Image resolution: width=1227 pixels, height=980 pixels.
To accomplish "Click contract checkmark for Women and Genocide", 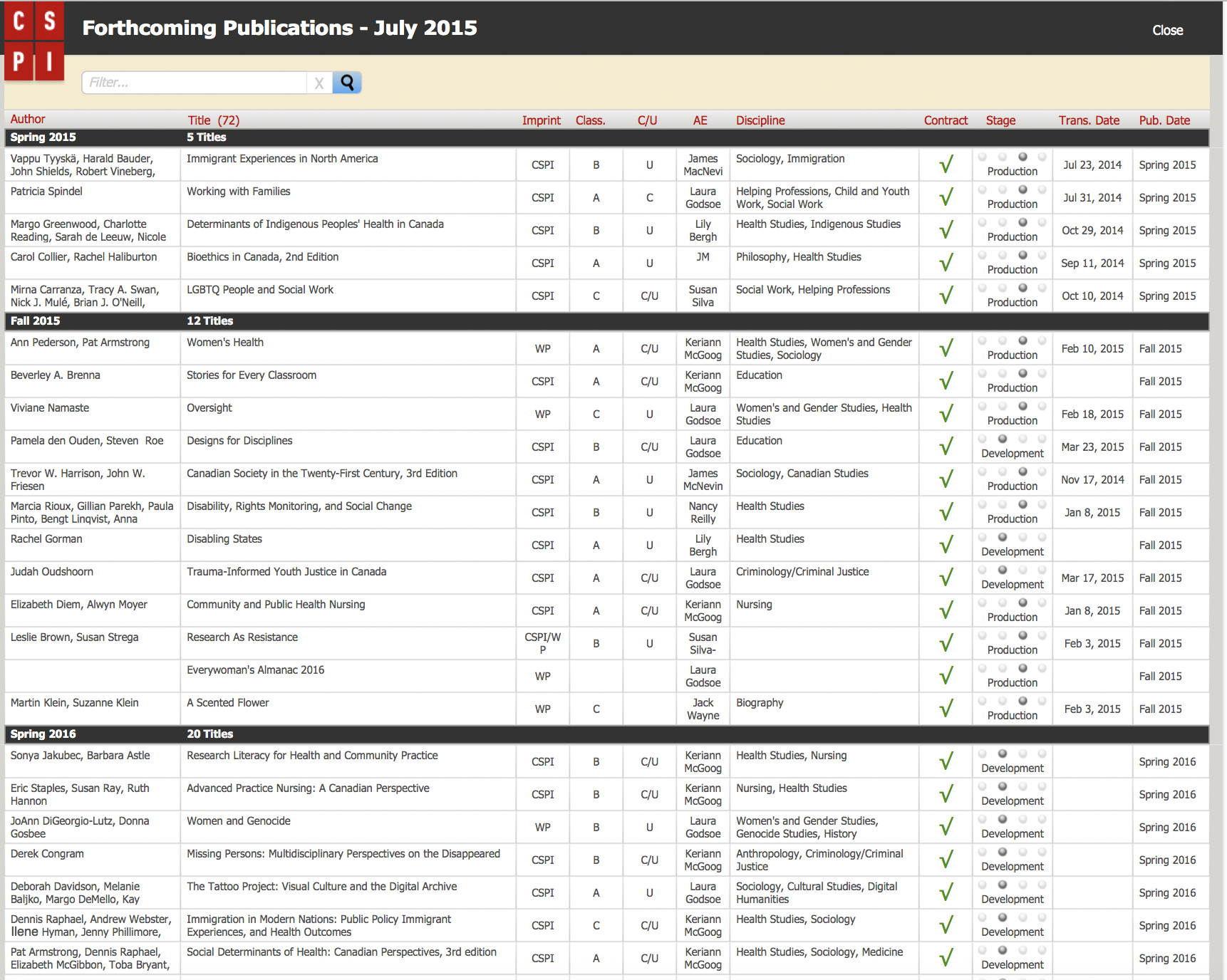I will (946, 828).
